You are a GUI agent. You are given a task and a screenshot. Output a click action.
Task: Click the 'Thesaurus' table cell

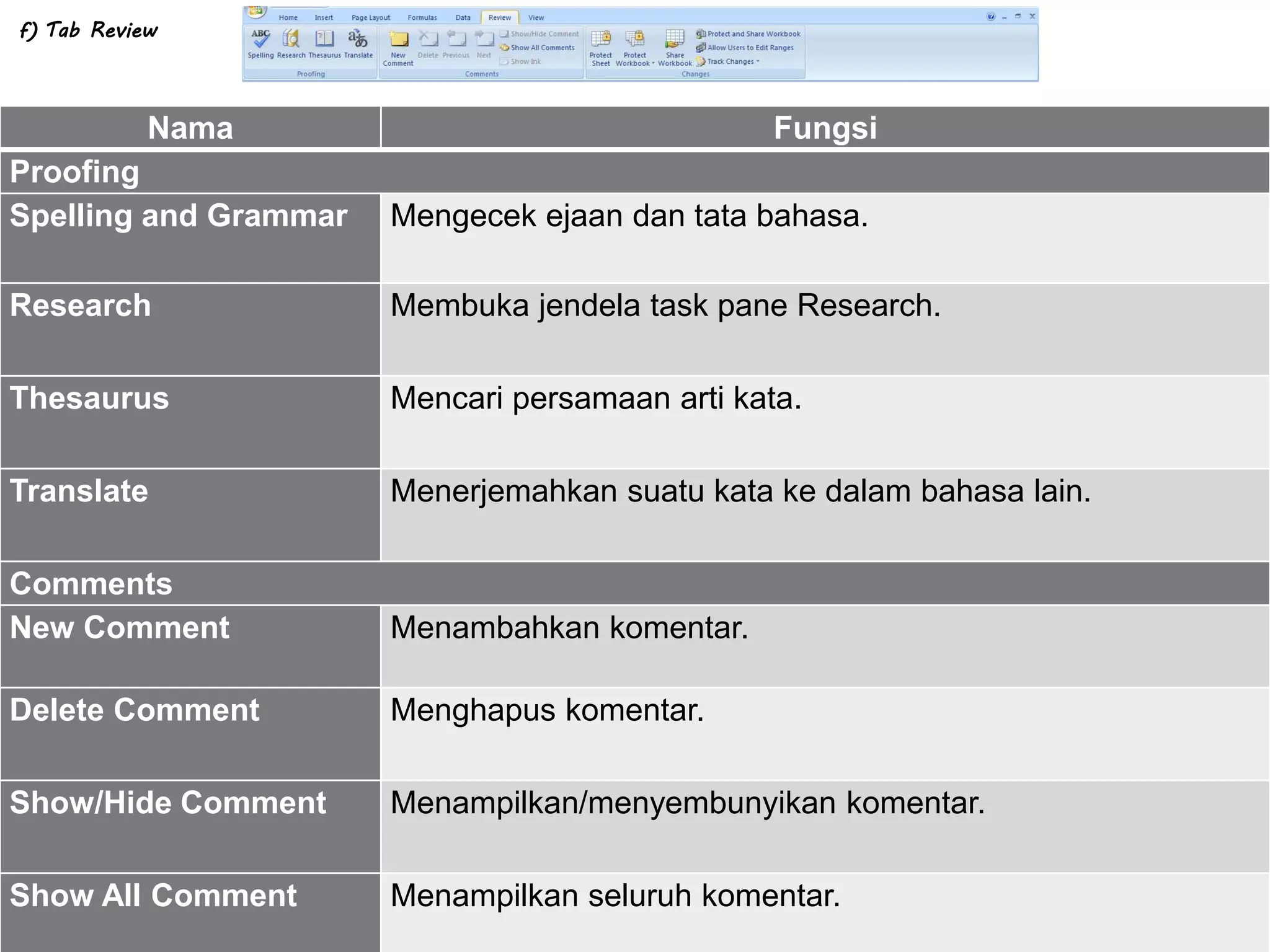[190, 422]
